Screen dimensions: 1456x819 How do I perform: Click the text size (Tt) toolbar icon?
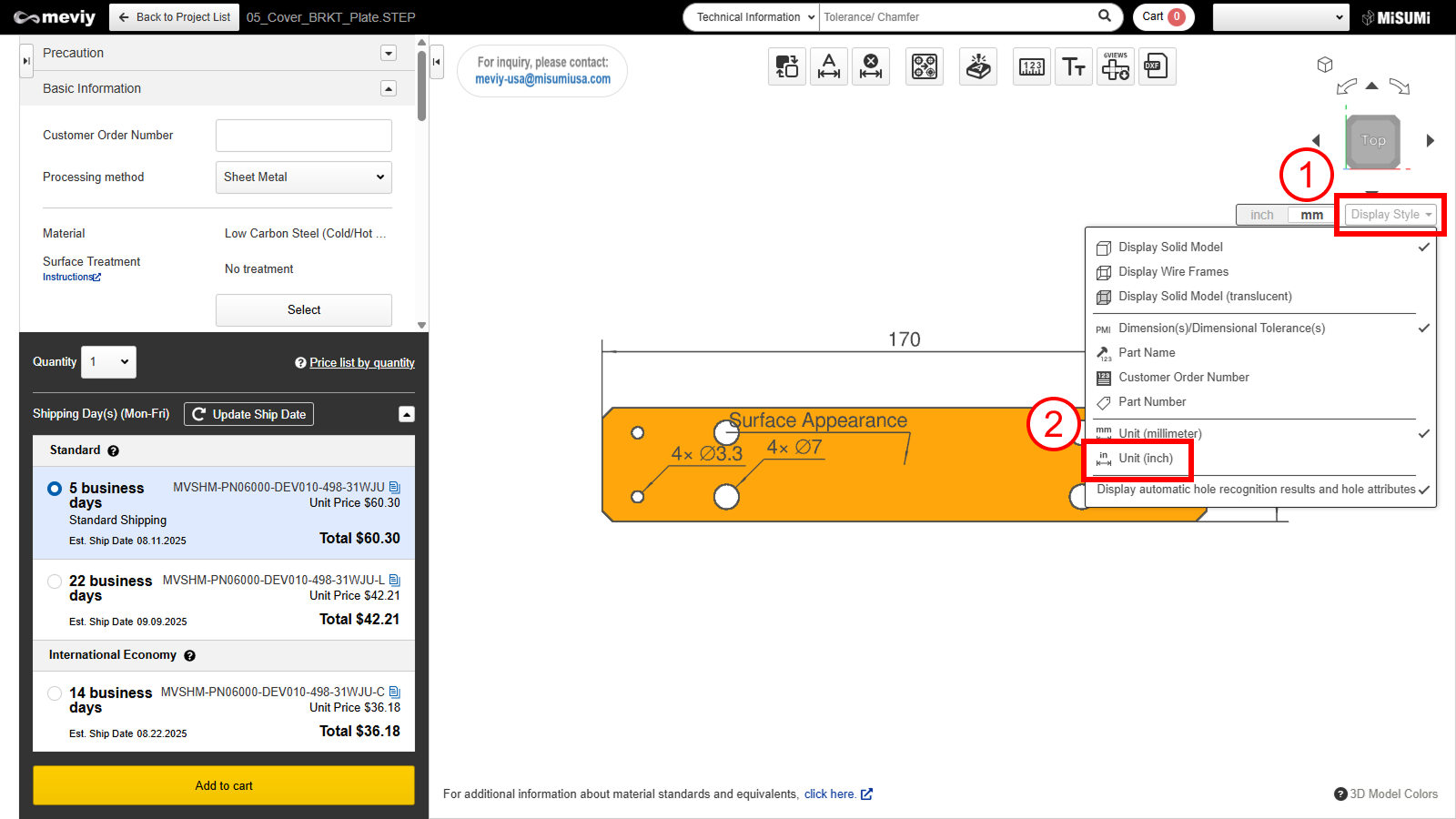[x=1074, y=66]
